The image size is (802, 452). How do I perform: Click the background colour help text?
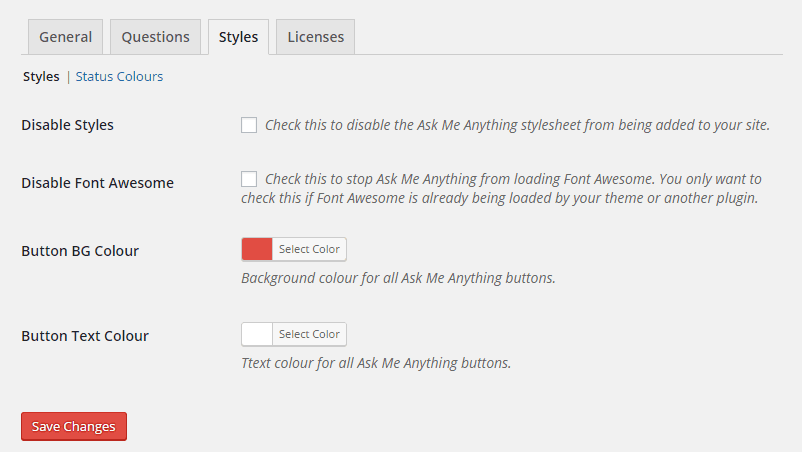(x=398, y=278)
